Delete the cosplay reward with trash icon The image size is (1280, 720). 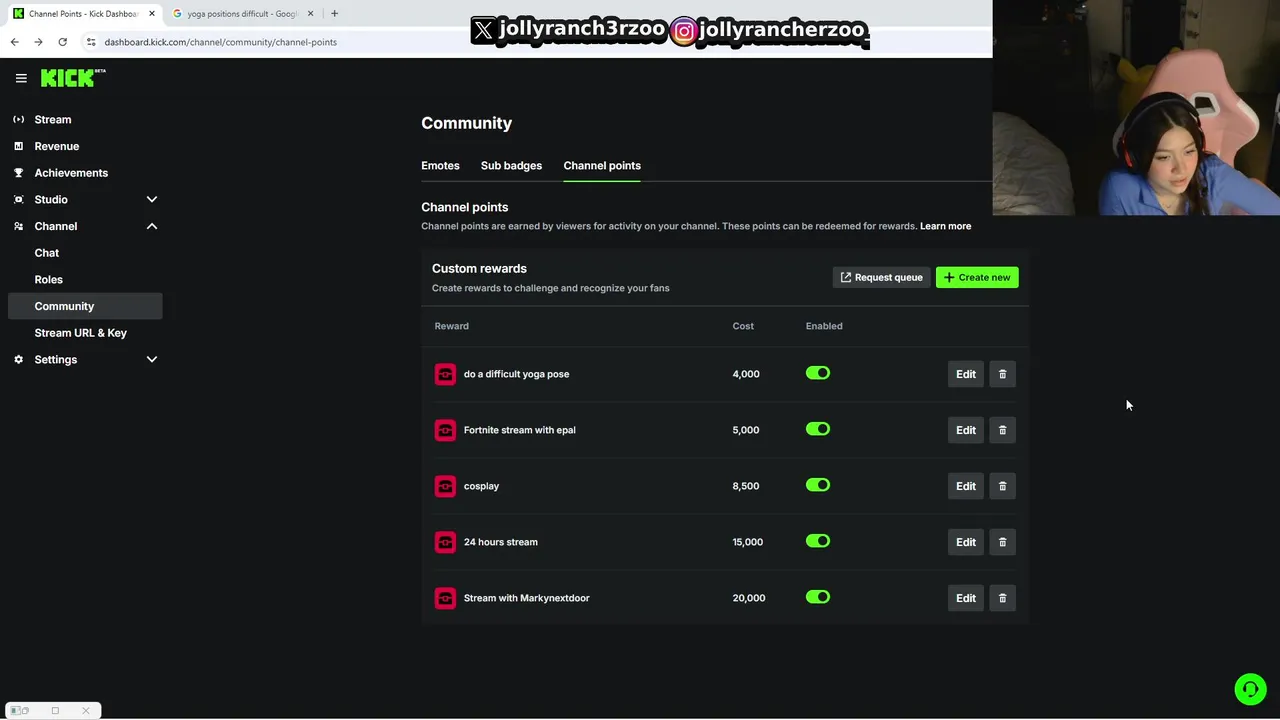coord(1002,486)
